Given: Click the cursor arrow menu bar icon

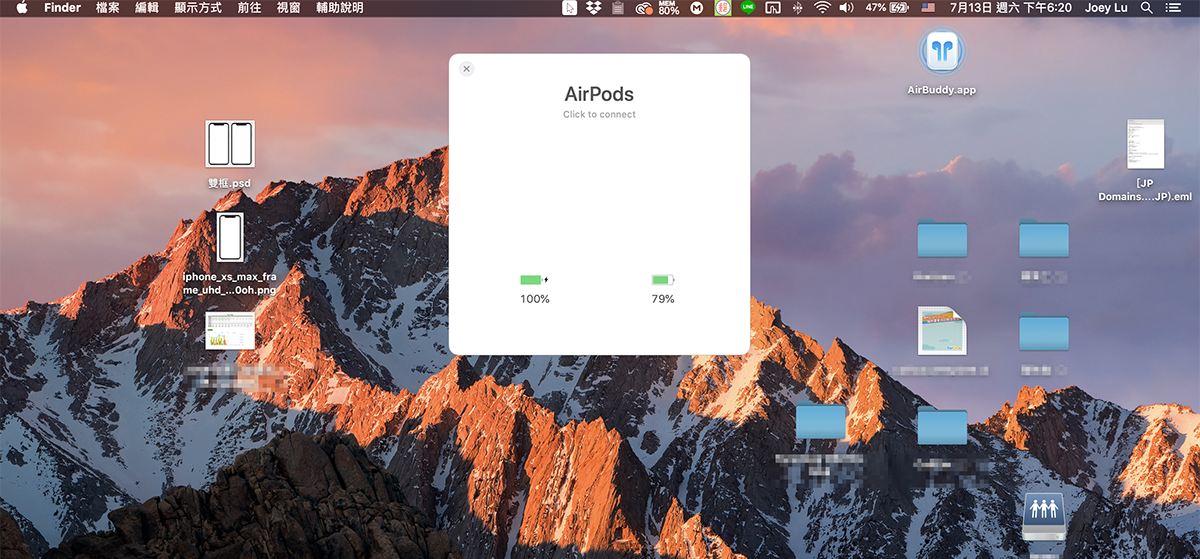Looking at the screenshot, I should click(x=569, y=8).
